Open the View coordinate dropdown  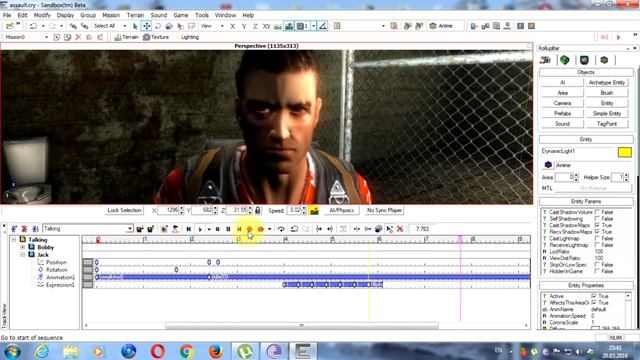[222, 26]
